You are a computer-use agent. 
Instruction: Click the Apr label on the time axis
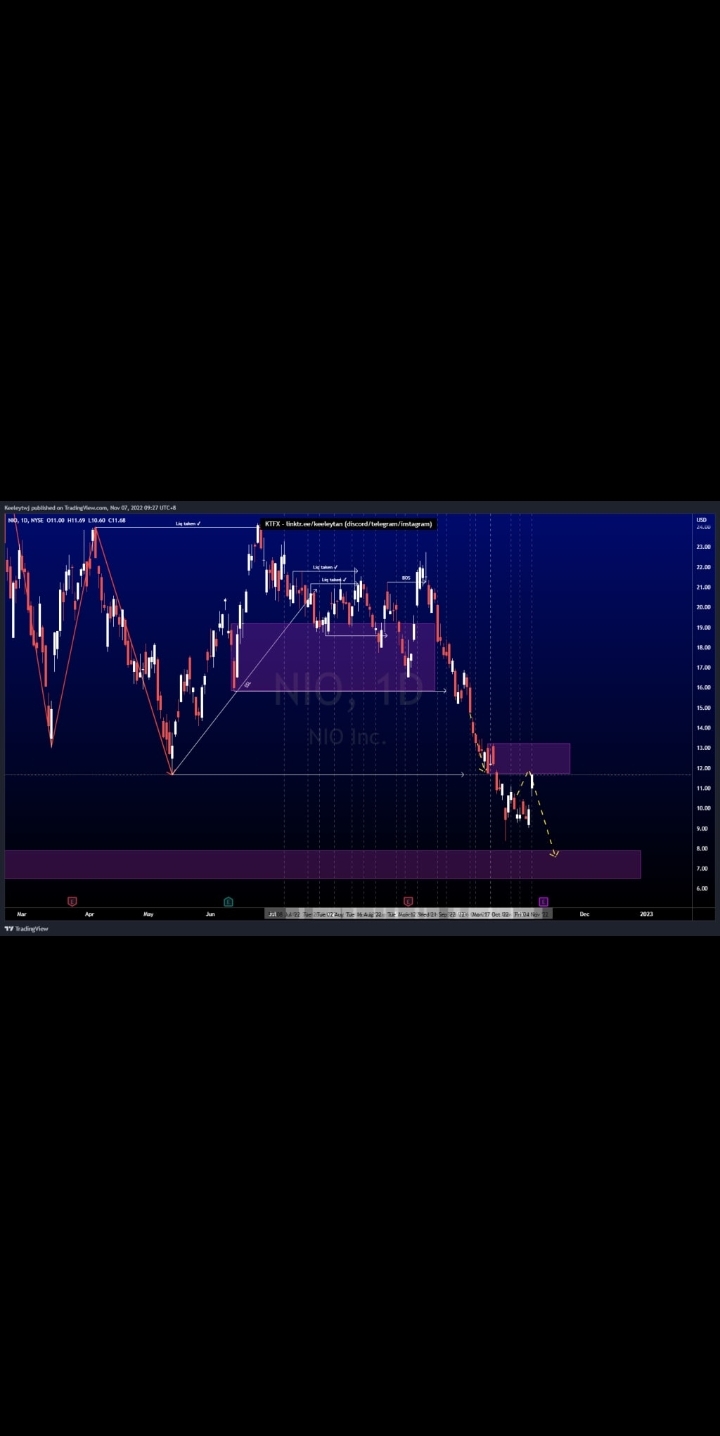89,914
